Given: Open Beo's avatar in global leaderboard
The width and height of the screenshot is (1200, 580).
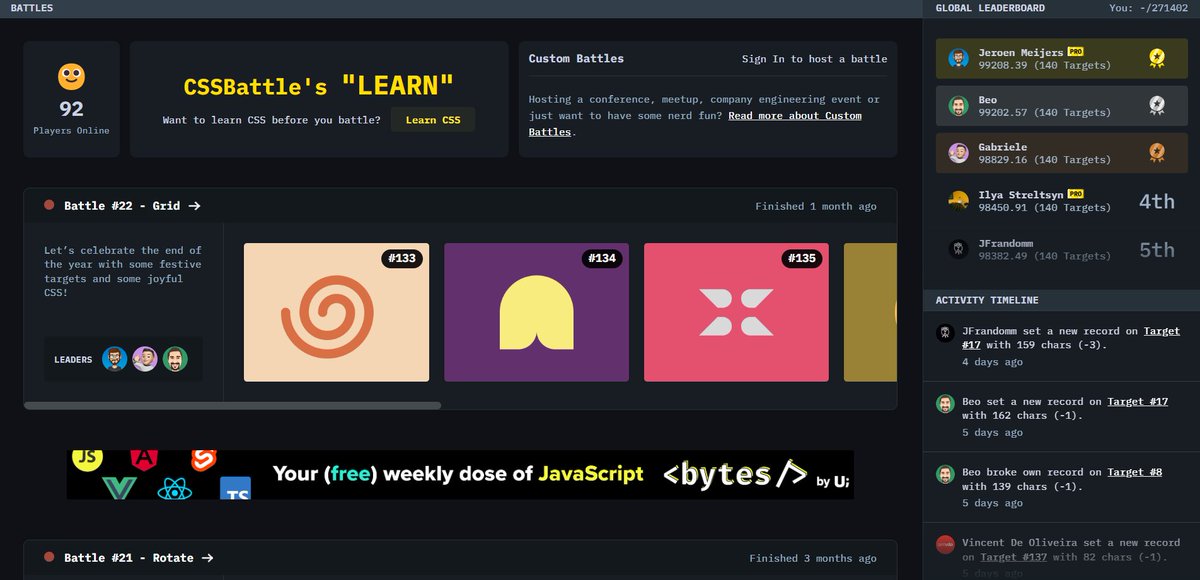Looking at the screenshot, I should point(959,105).
